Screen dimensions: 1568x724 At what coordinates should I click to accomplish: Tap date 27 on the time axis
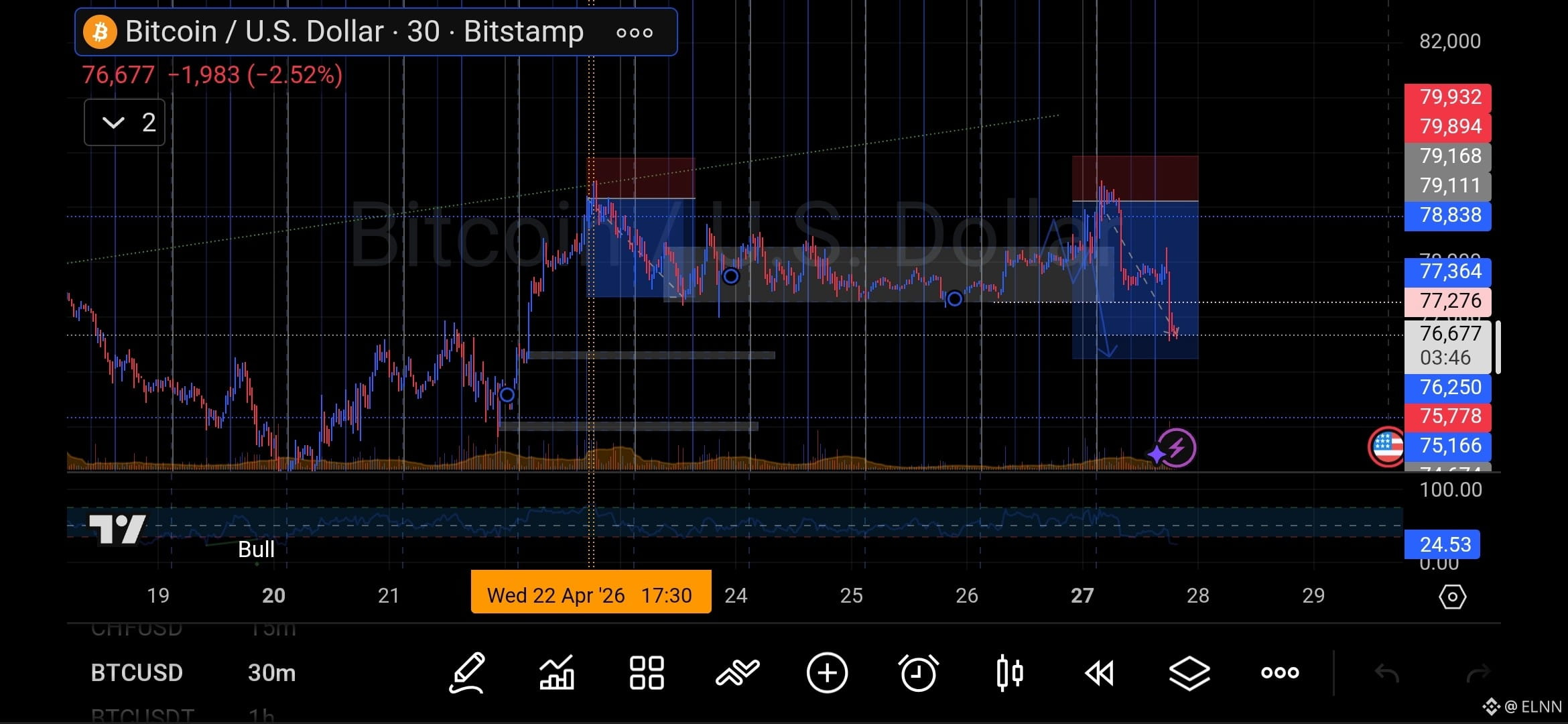click(1082, 595)
